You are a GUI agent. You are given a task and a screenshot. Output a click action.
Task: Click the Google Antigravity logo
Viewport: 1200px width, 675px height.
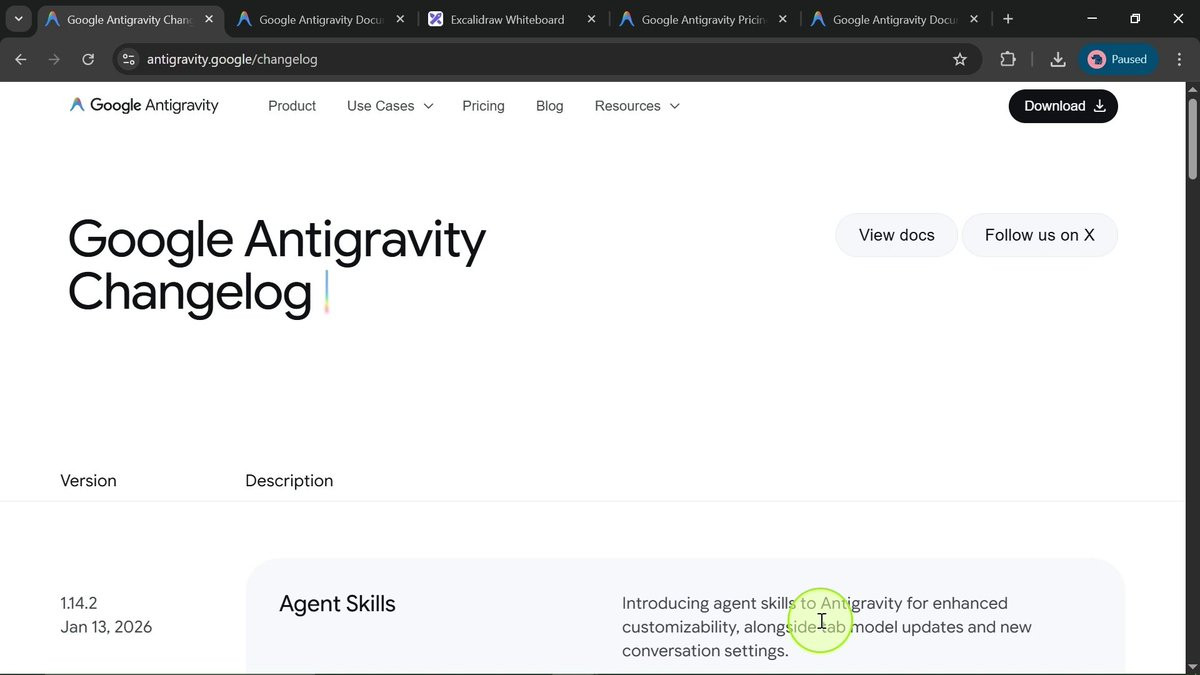point(144,105)
